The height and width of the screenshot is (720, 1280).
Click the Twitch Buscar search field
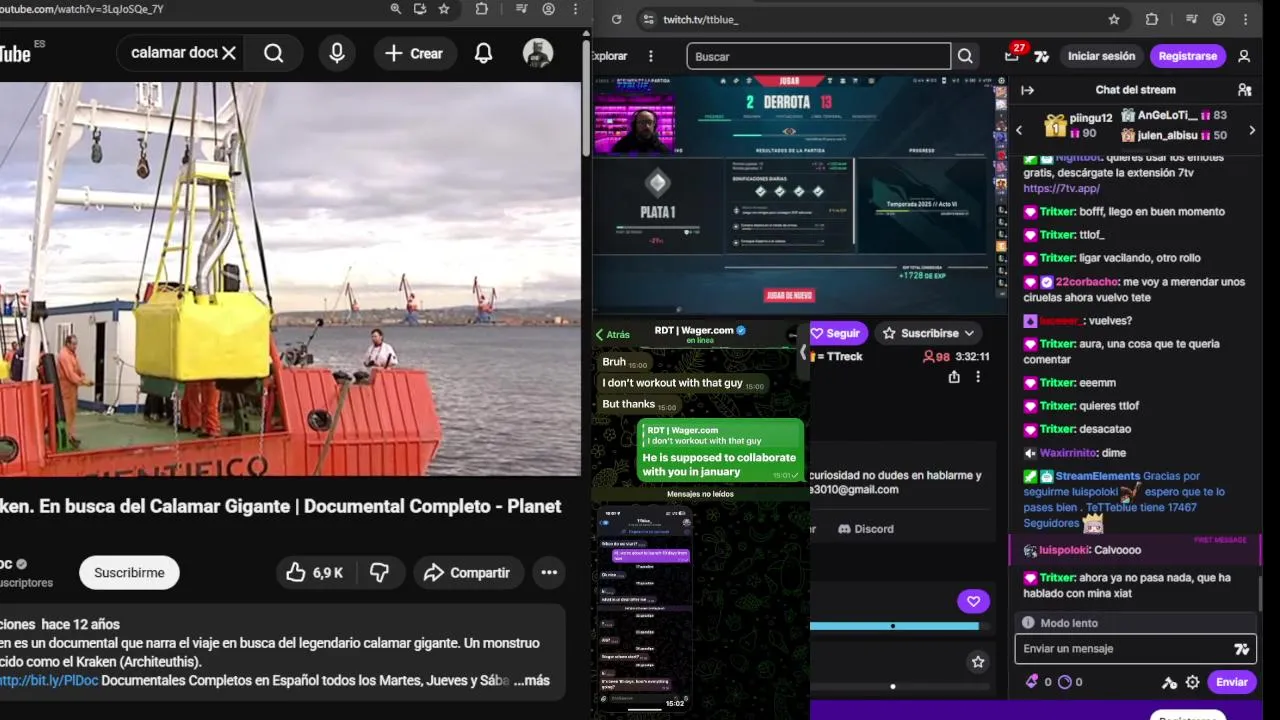pyautogui.click(x=818, y=56)
